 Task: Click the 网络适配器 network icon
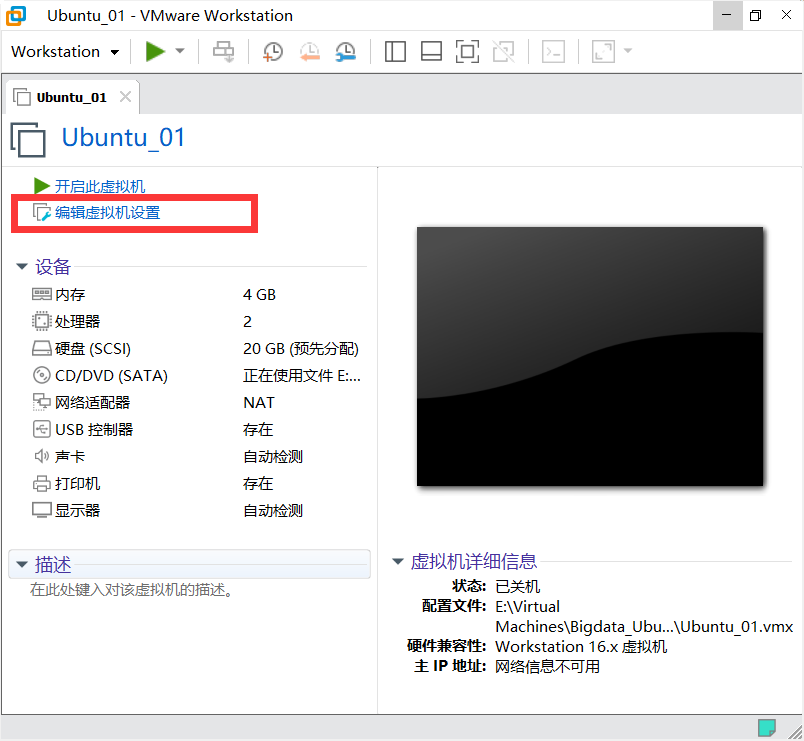click(x=42, y=403)
